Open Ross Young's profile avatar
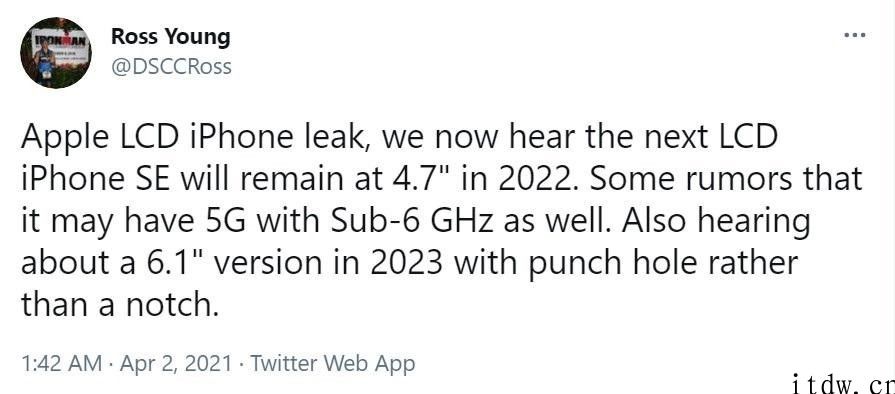 point(55,53)
